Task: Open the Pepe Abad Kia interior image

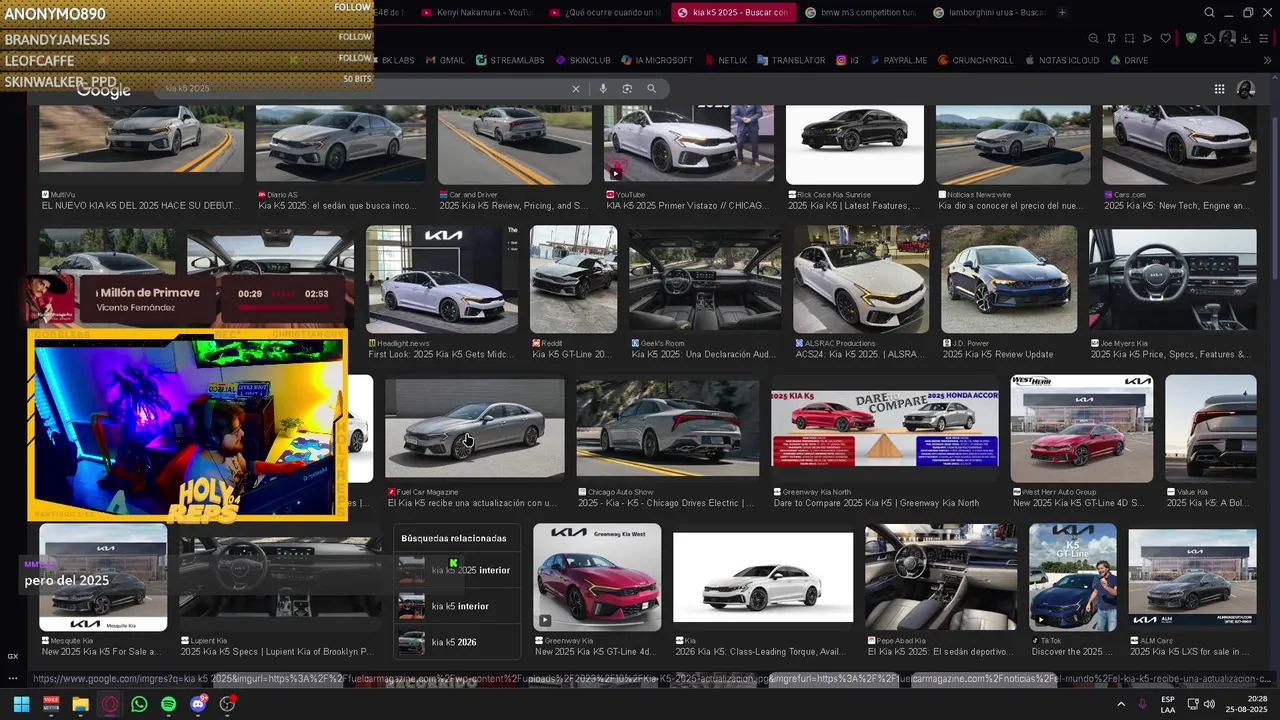Action: coord(941,578)
